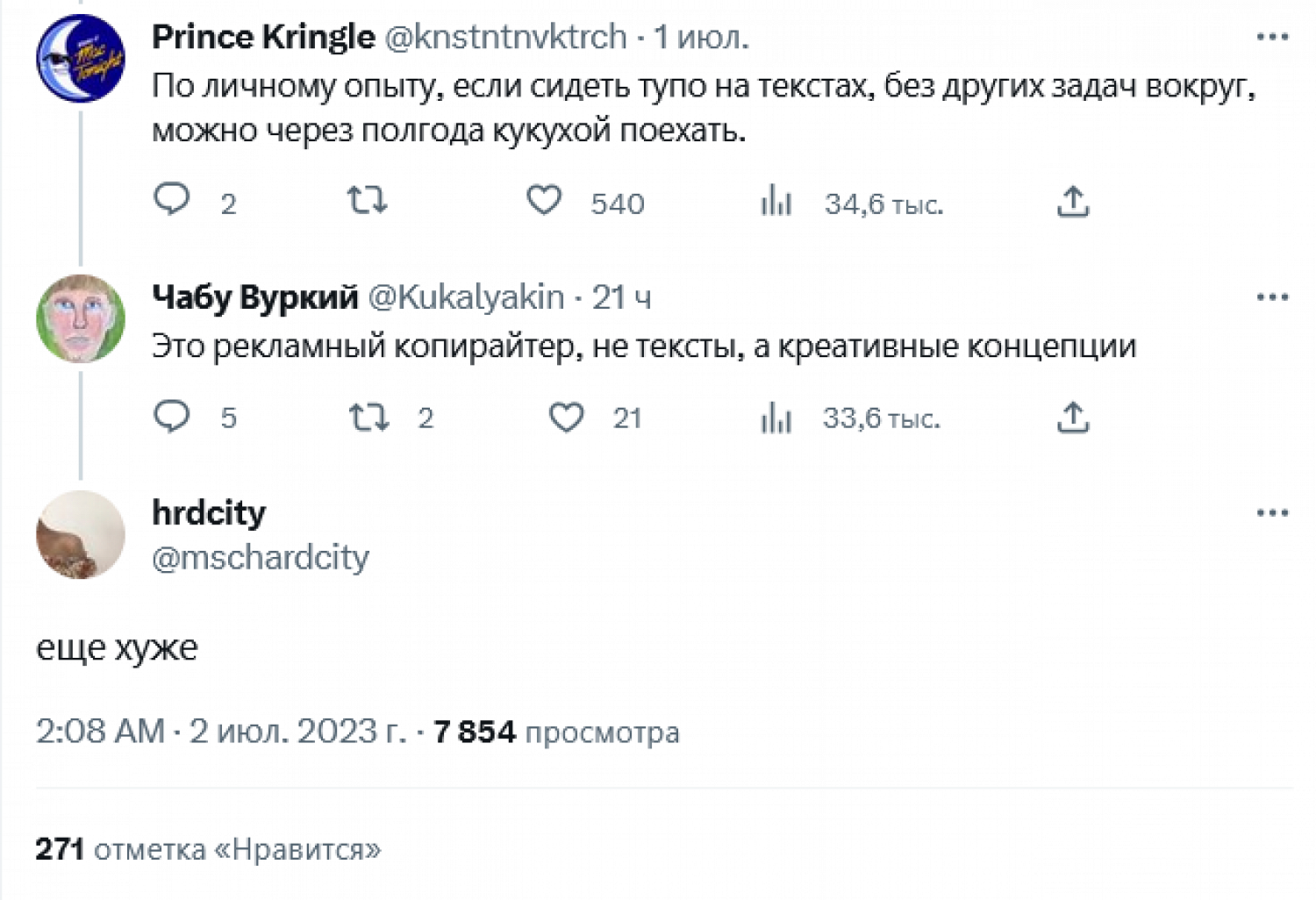Click reply icon on Prince Kringle's tweet
The height and width of the screenshot is (900, 1316).
[x=172, y=200]
